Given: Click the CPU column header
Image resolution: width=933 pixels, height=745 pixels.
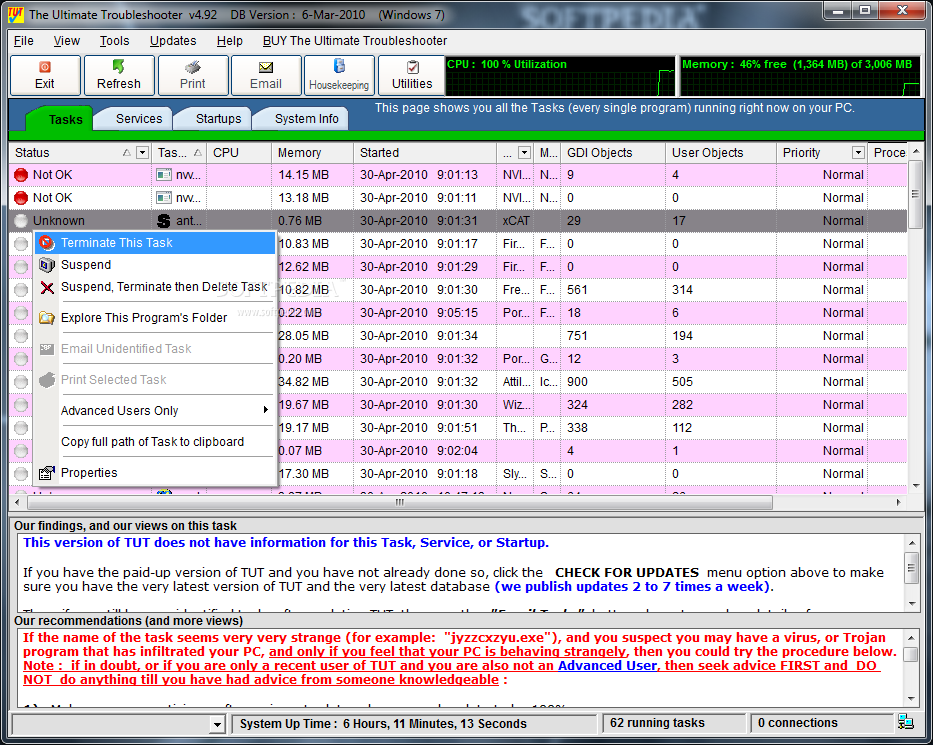Looking at the screenshot, I should [x=239, y=153].
